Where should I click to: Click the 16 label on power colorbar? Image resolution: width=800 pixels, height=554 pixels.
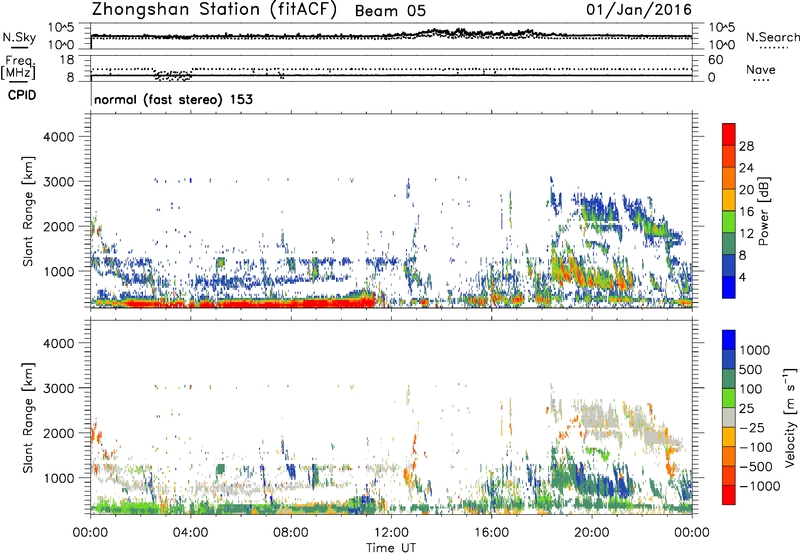click(746, 212)
